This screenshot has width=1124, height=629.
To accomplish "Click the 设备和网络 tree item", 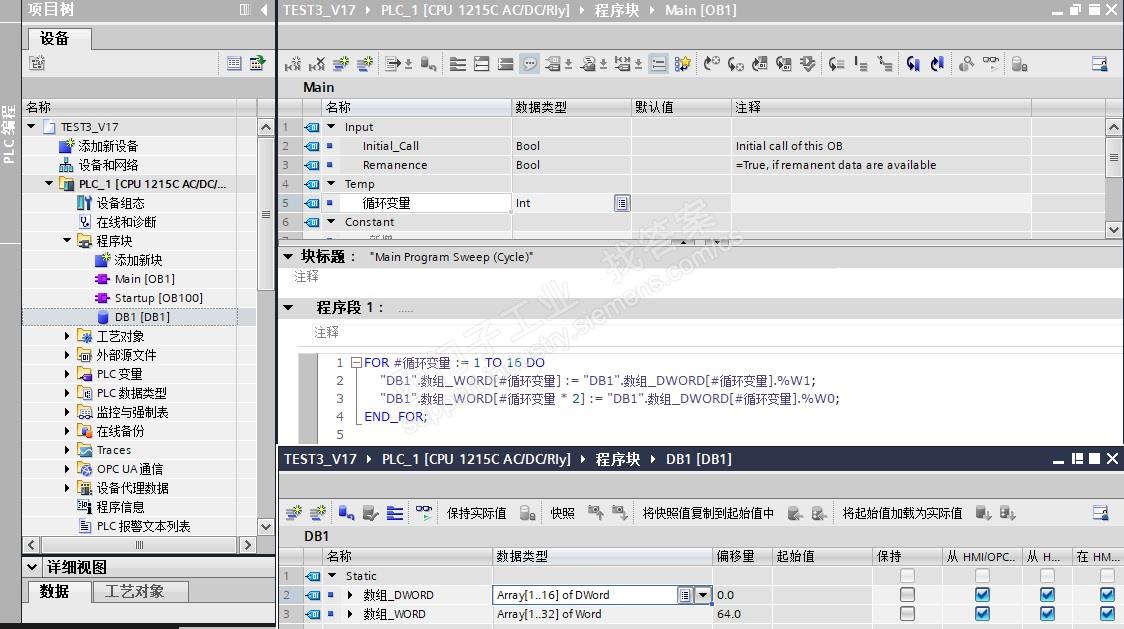I will point(108,165).
